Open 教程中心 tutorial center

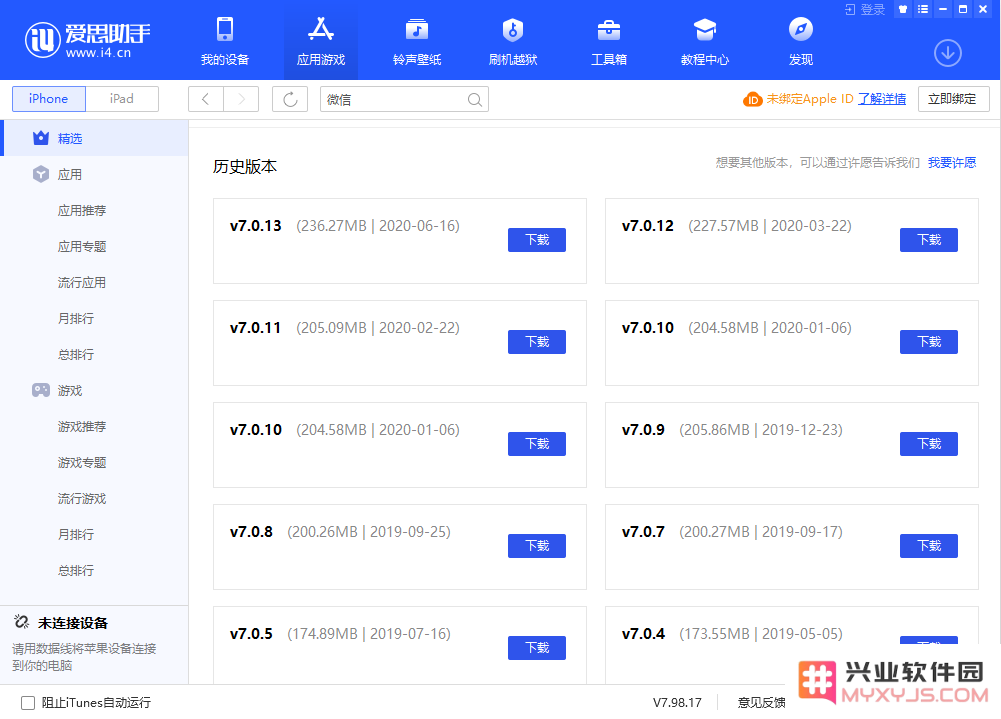tap(705, 41)
